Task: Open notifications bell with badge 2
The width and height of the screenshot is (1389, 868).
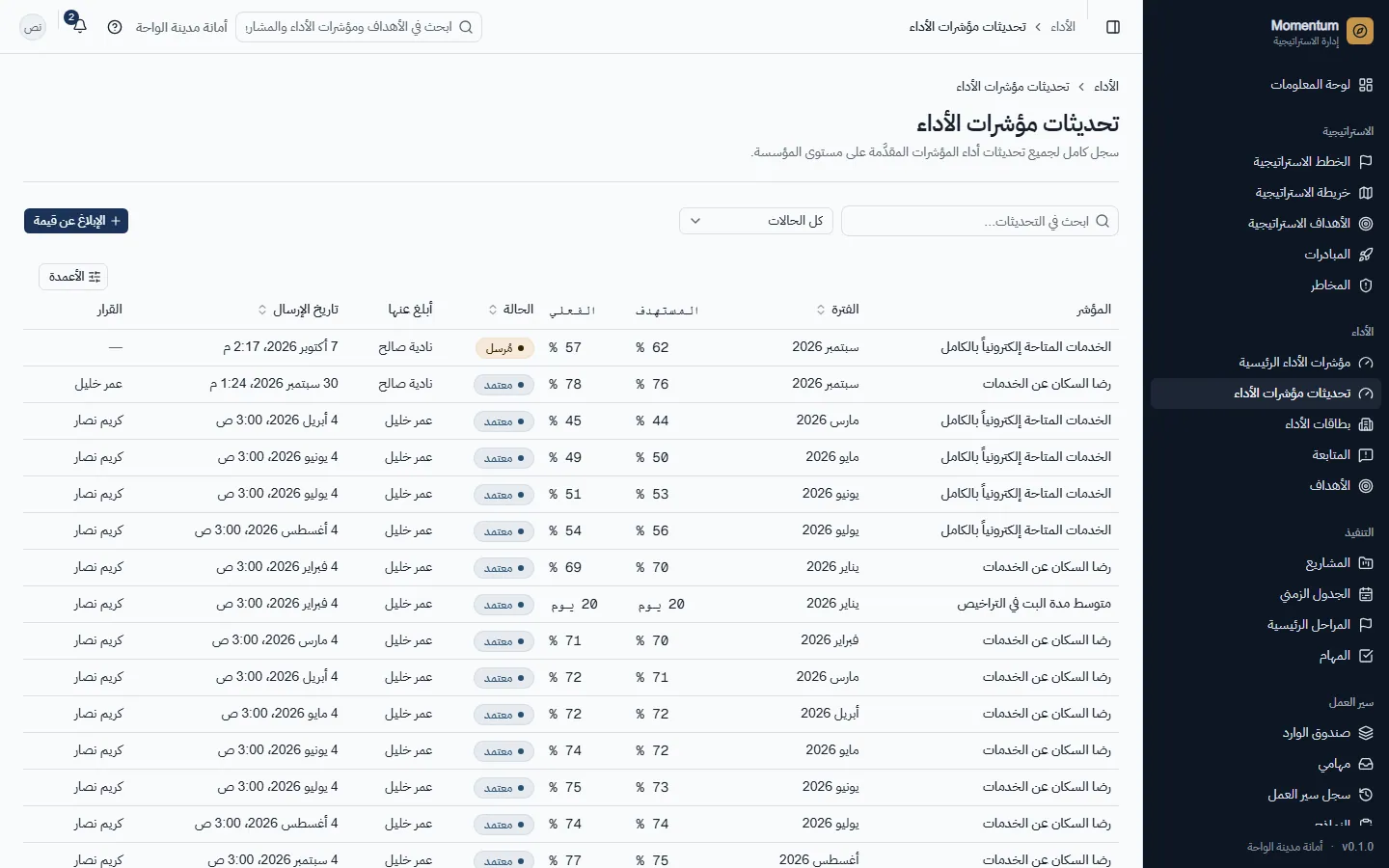Action: click(79, 26)
